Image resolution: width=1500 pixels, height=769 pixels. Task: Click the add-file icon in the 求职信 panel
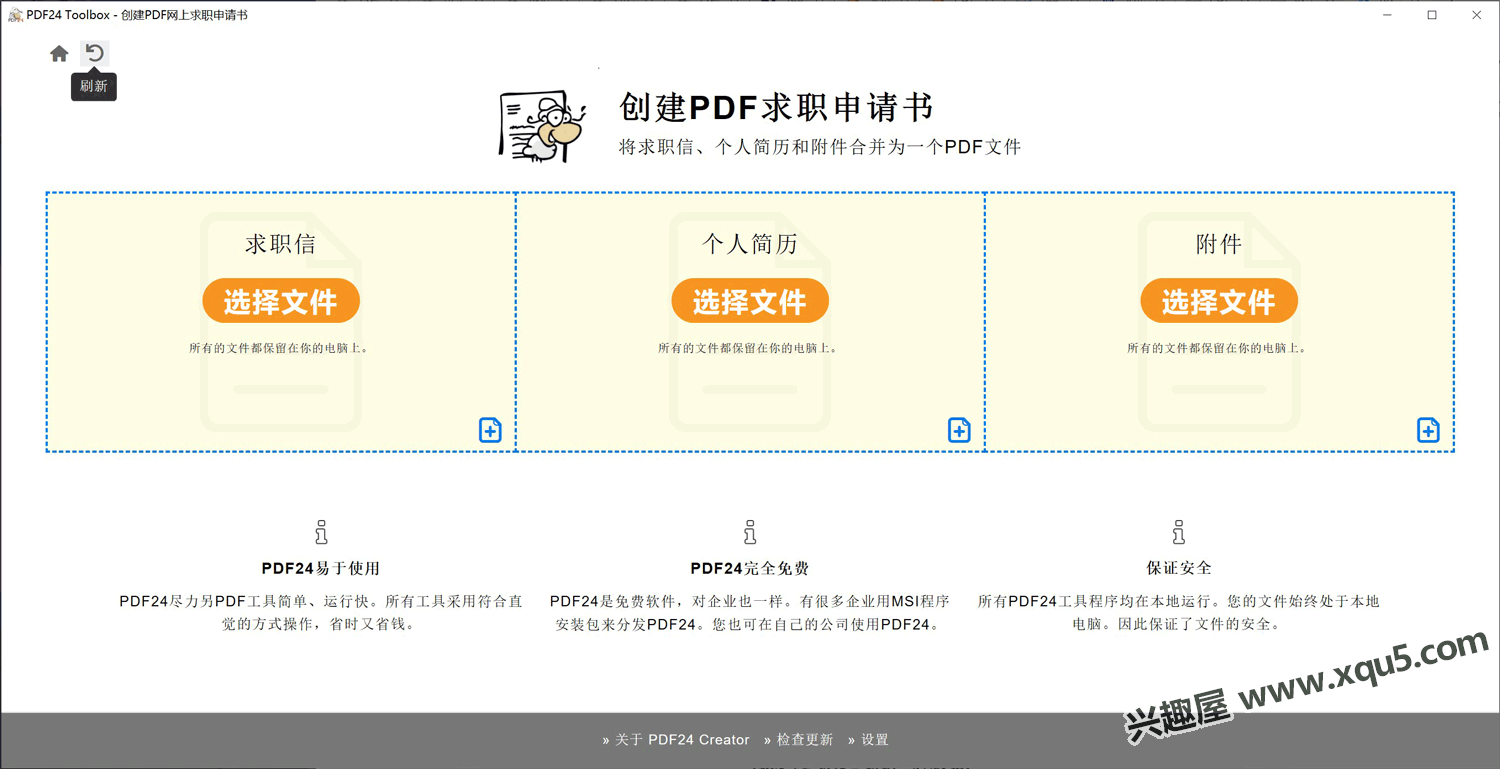(x=490, y=430)
